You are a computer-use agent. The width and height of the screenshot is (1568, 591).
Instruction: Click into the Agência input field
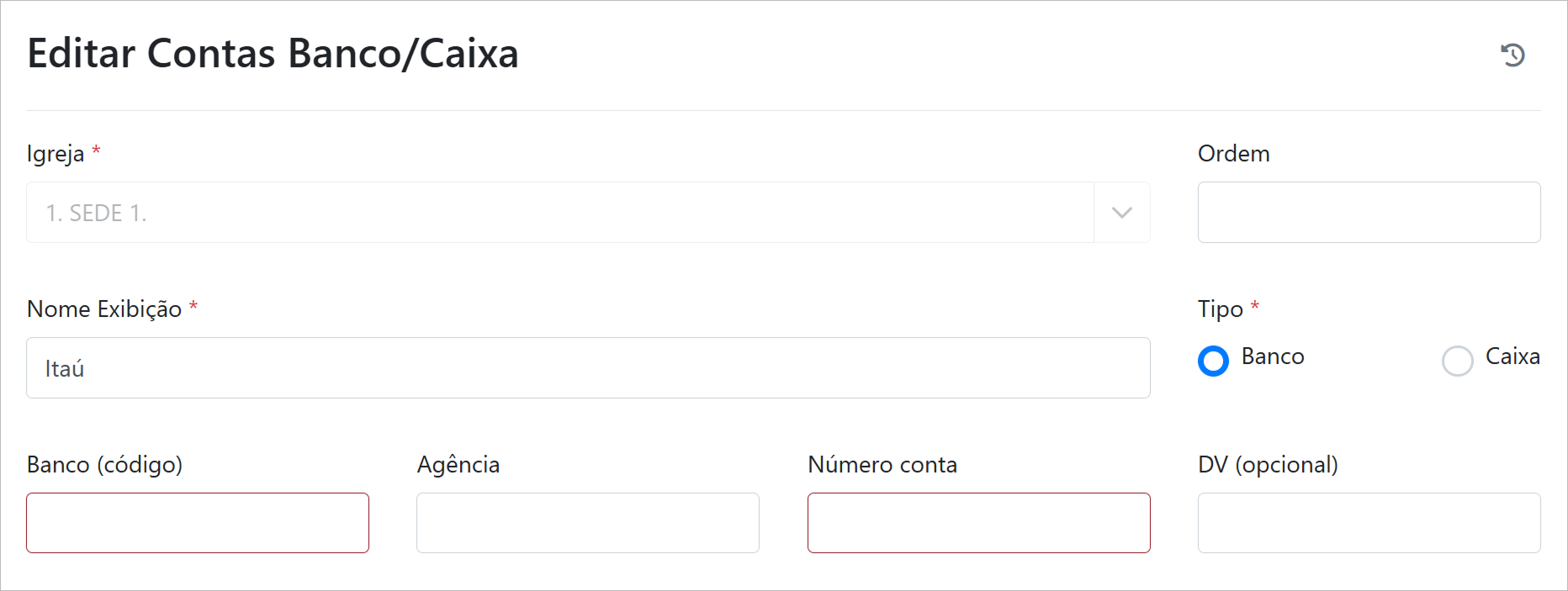[588, 523]
